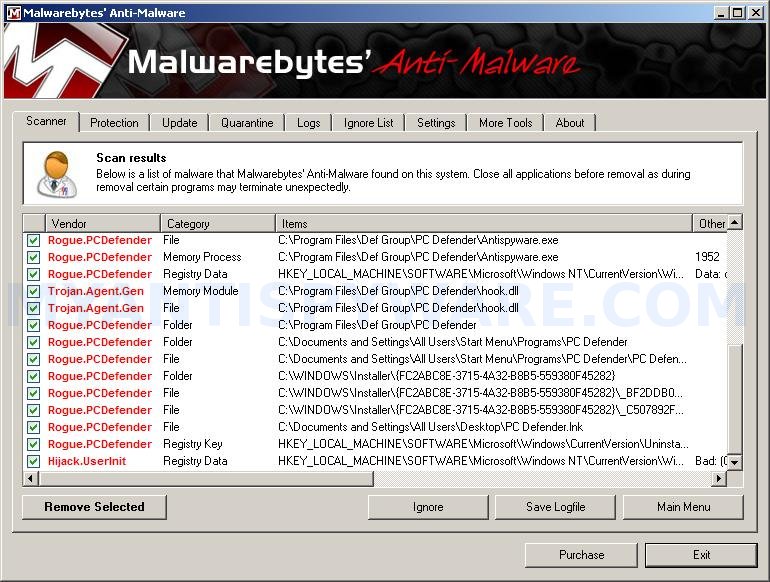Toggle checkbox for C:\Program Files\Def Group\PC Defender folder

pos(33,325)
